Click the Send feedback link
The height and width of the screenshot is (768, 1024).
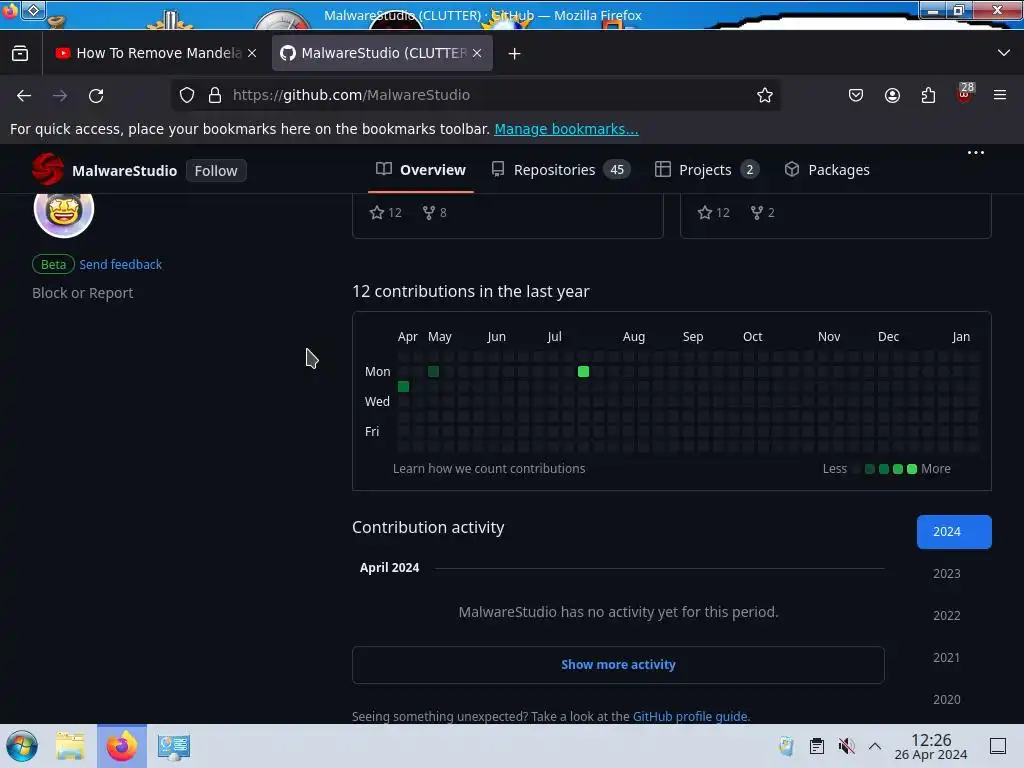tap(121, 264)
